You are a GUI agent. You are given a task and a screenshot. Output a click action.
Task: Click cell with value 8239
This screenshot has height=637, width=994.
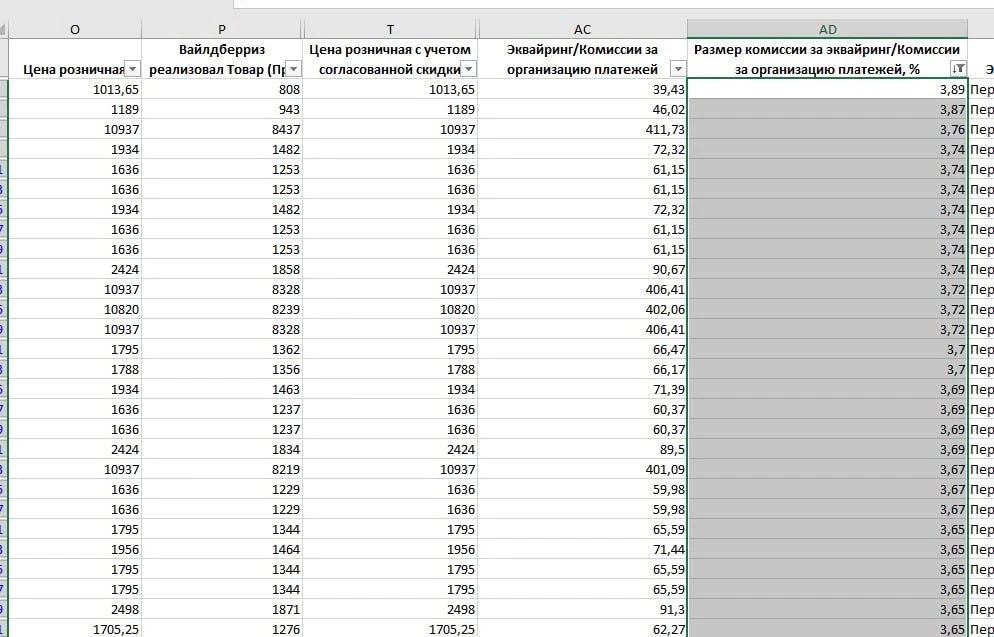221,309
